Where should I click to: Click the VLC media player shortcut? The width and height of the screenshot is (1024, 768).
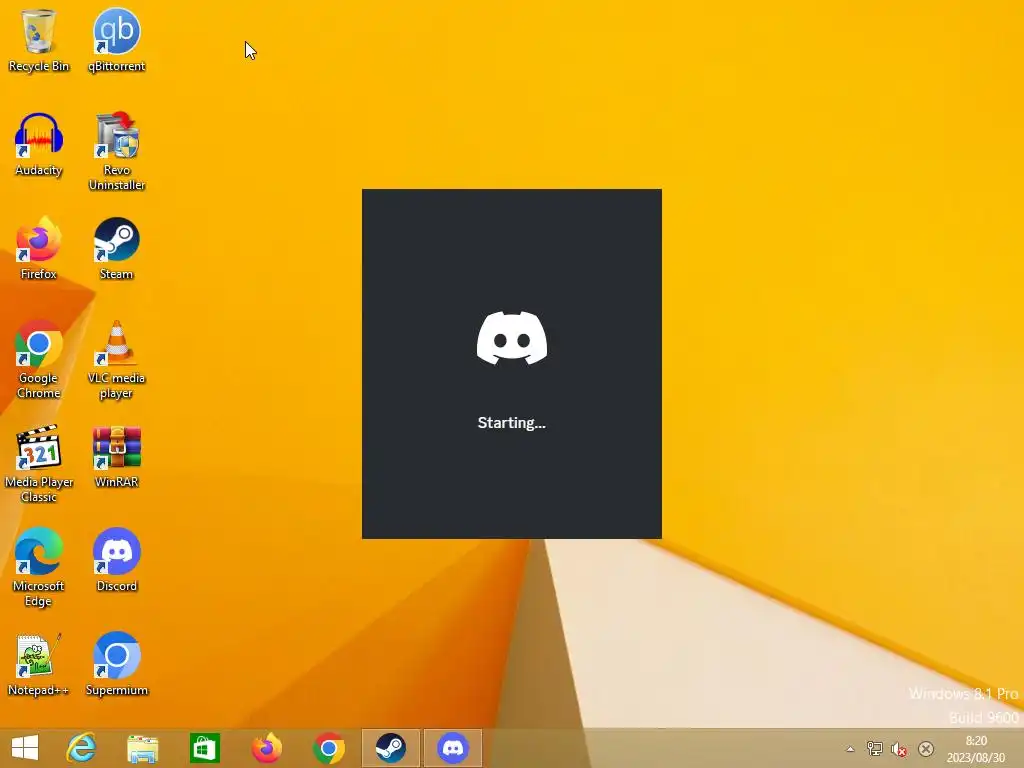pyautogui.click(x=116, y=359)
